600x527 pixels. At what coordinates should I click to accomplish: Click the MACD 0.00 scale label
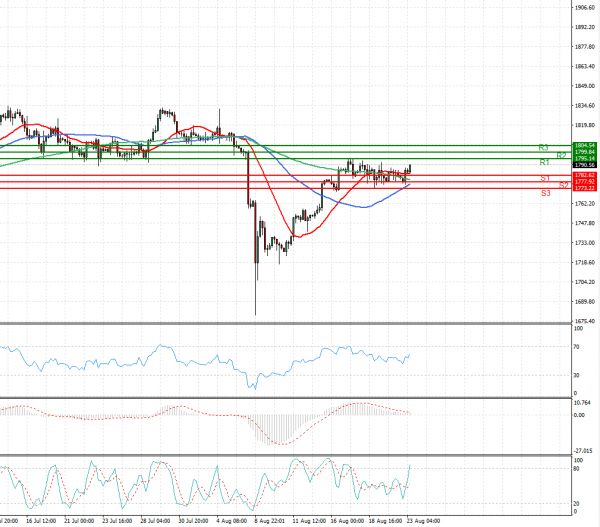point(579,415)
